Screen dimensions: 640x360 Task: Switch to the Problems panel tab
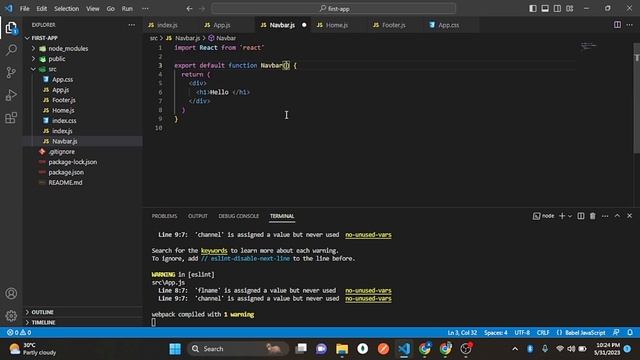[x=164, y=216]
